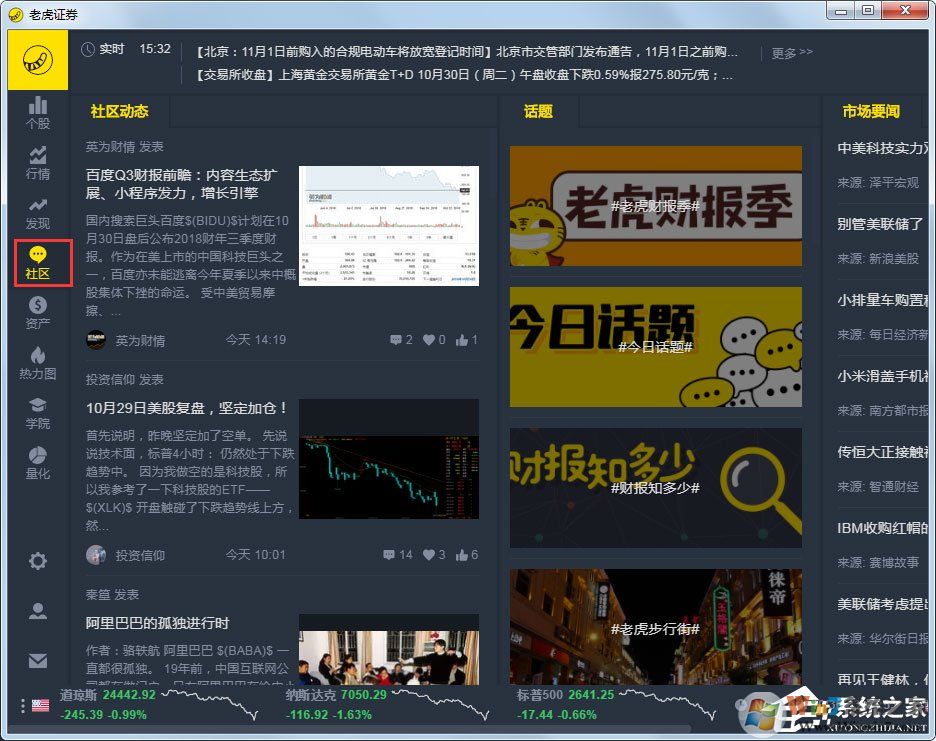Click heart icon on the 10月29日美股复盘 post
Image resolution: width=936 pixels, height=741 pixels.
click(x=429, y=555)
